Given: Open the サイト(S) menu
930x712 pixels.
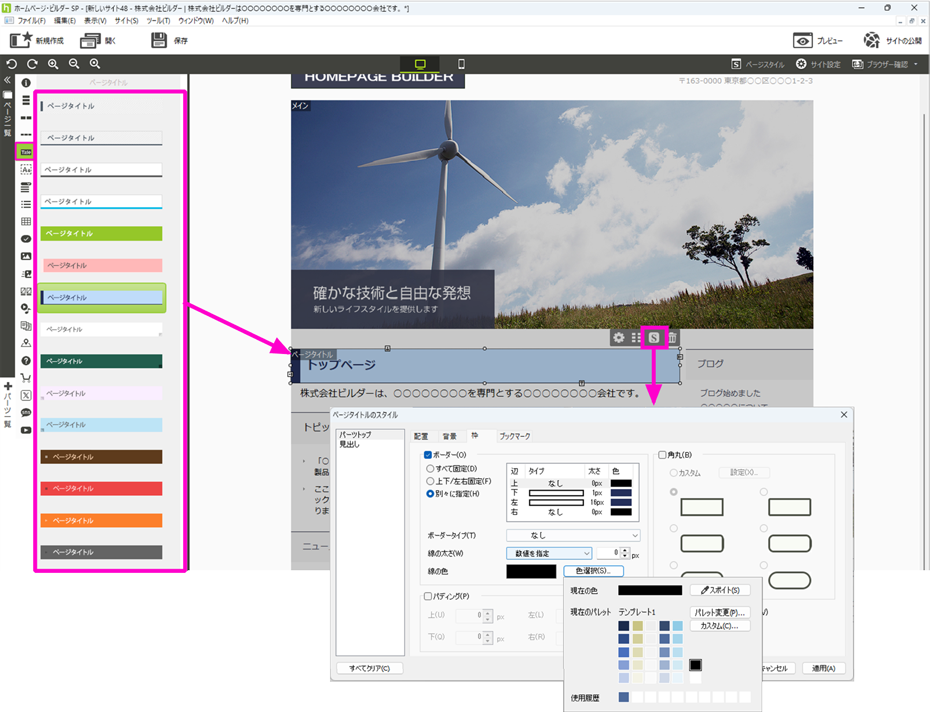Looking at the screenshot, I should (x=126, y=21).
